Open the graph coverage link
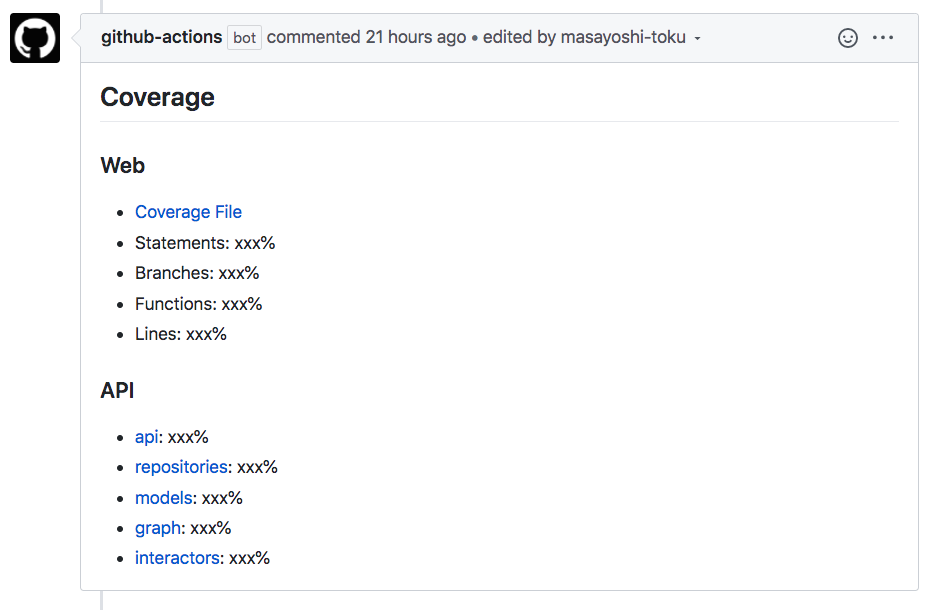Screen dimensions: 940x610 click(x=157, y=527)
